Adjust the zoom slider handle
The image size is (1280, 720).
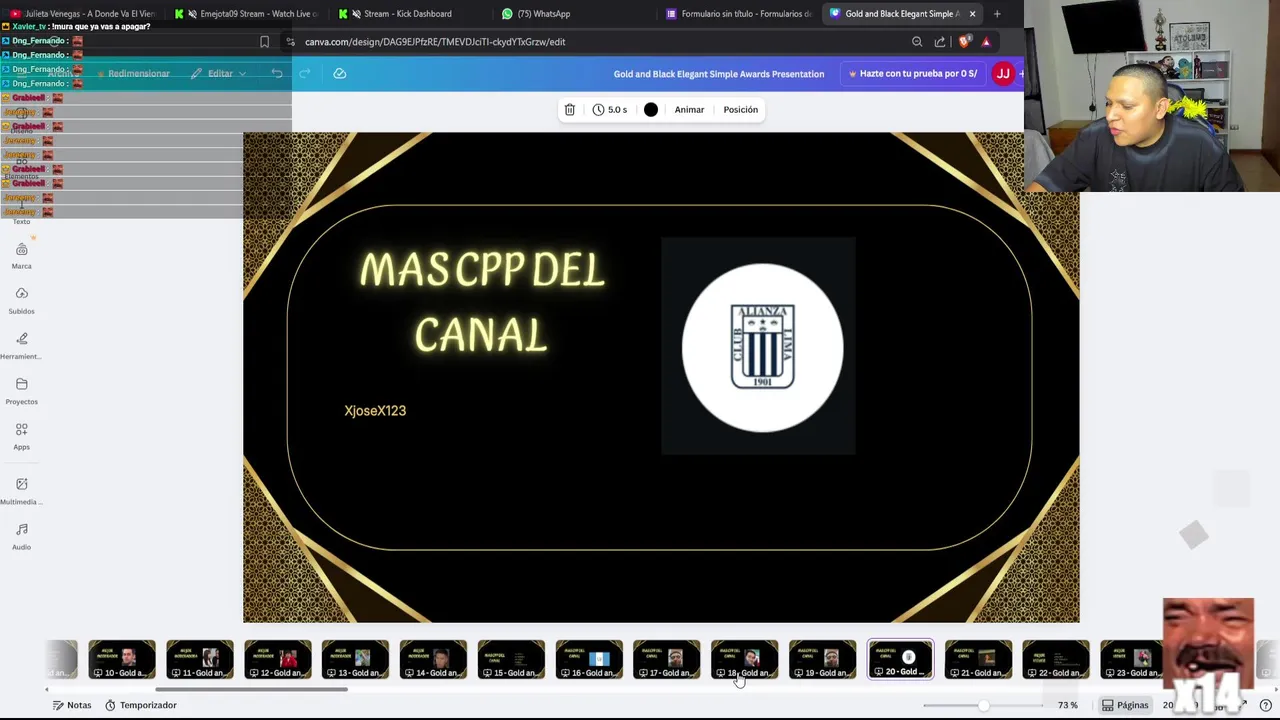click(983, 706)
